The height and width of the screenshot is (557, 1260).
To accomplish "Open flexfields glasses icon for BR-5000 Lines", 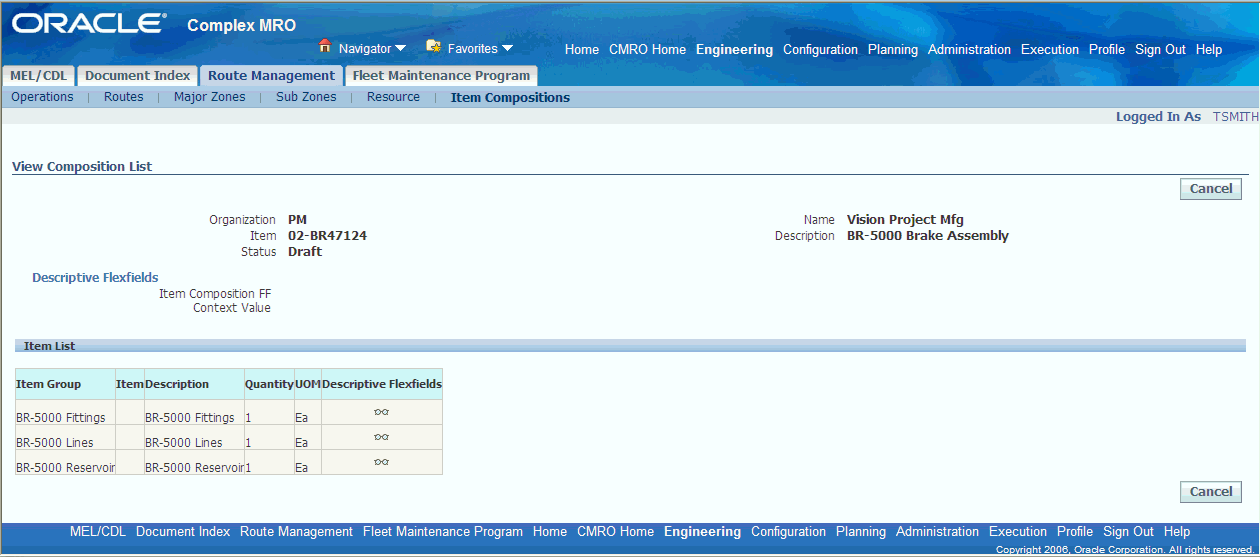I will pos(381,437).
